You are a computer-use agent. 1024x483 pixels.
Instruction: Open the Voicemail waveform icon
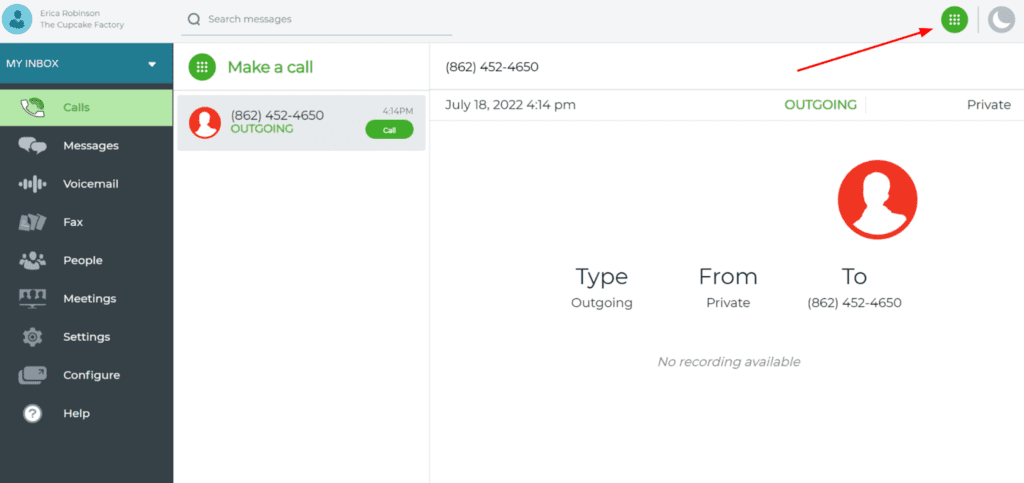point(33,184)
